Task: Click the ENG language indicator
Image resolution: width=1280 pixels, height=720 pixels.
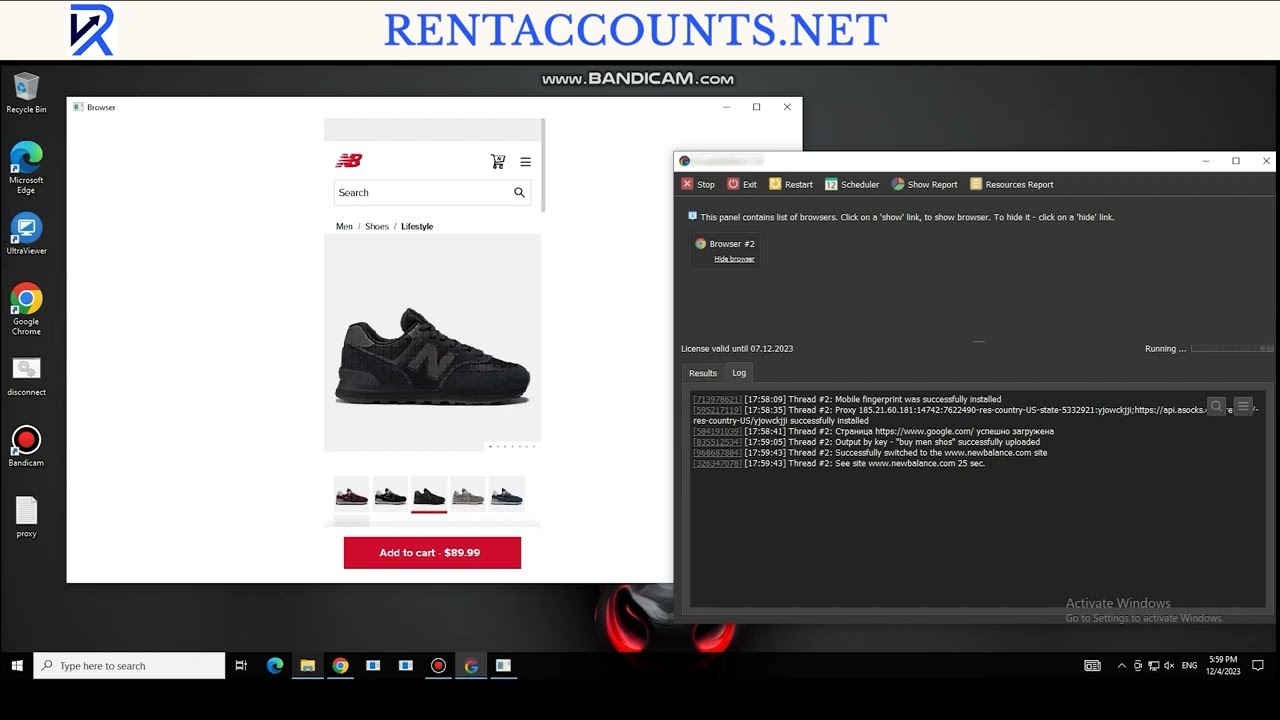Action: point(1189,665)
